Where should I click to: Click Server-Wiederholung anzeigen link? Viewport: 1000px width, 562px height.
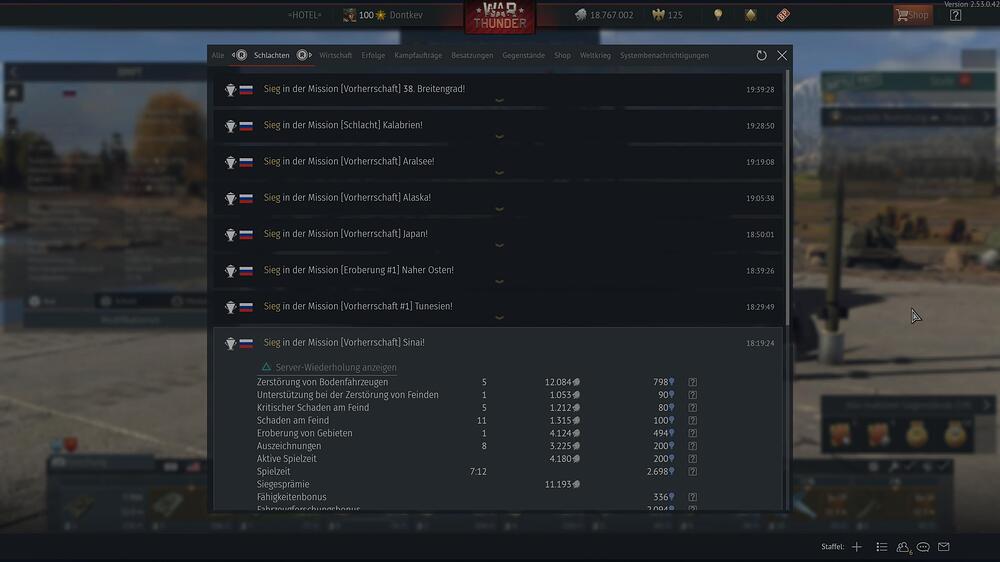(335, 367)
